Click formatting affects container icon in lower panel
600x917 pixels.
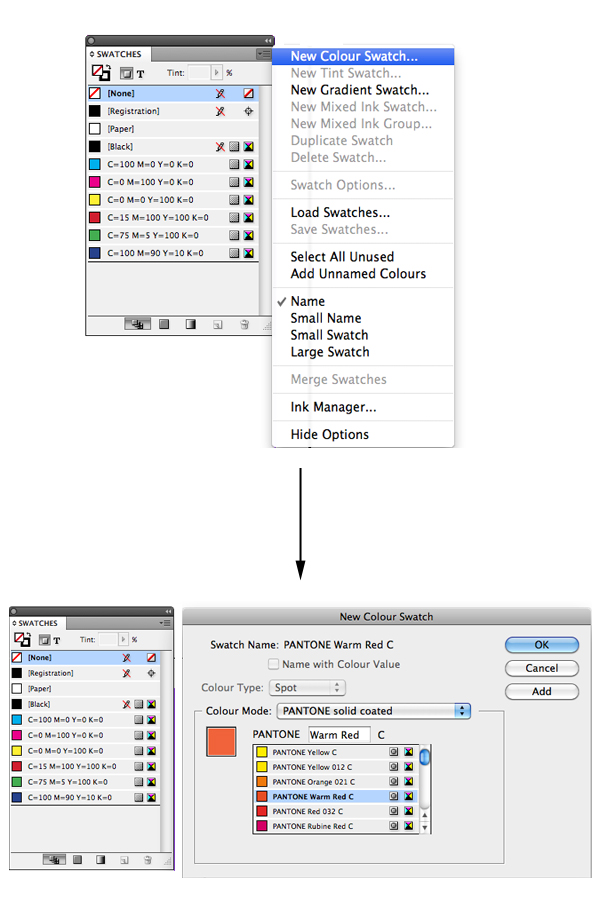pos(44,640)
